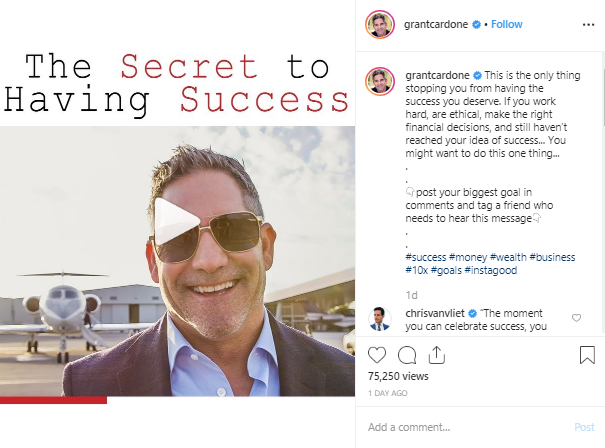Open chrisvanvliet's profile avatar
Screen dimensions: 605x448
tap(380, 320)
